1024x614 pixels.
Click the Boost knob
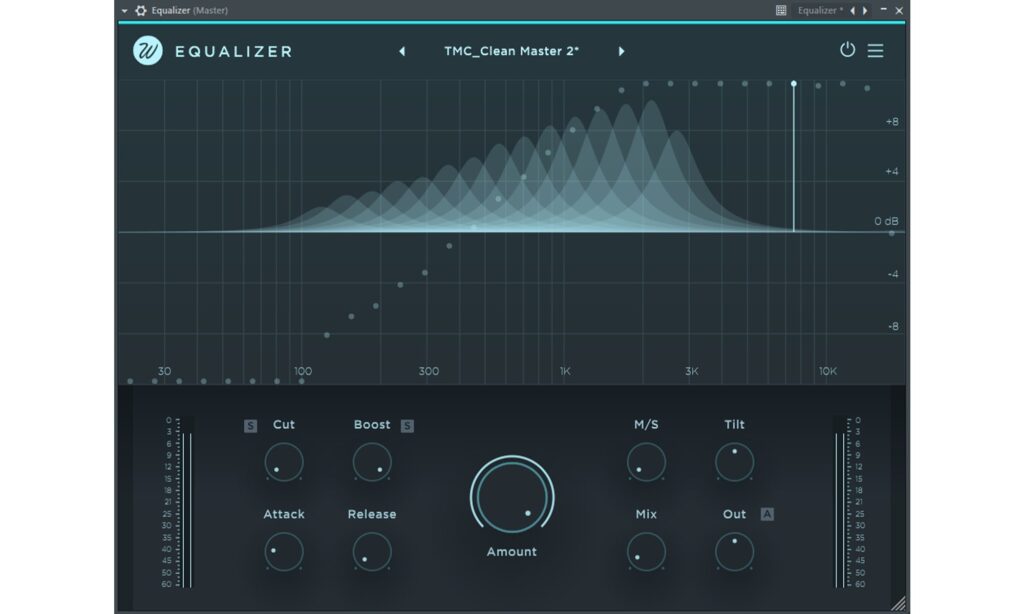[372, 462]
